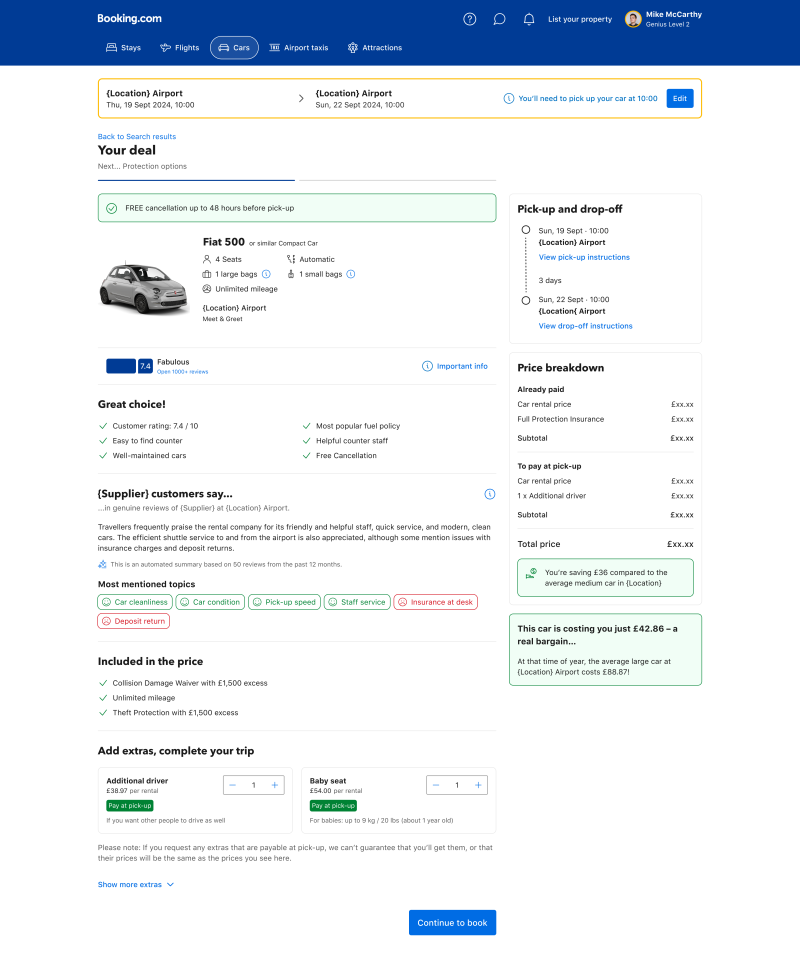Click the savings icon in saving £36 box
This screenshot has width=800, height=967.
(x=531, y=574)
